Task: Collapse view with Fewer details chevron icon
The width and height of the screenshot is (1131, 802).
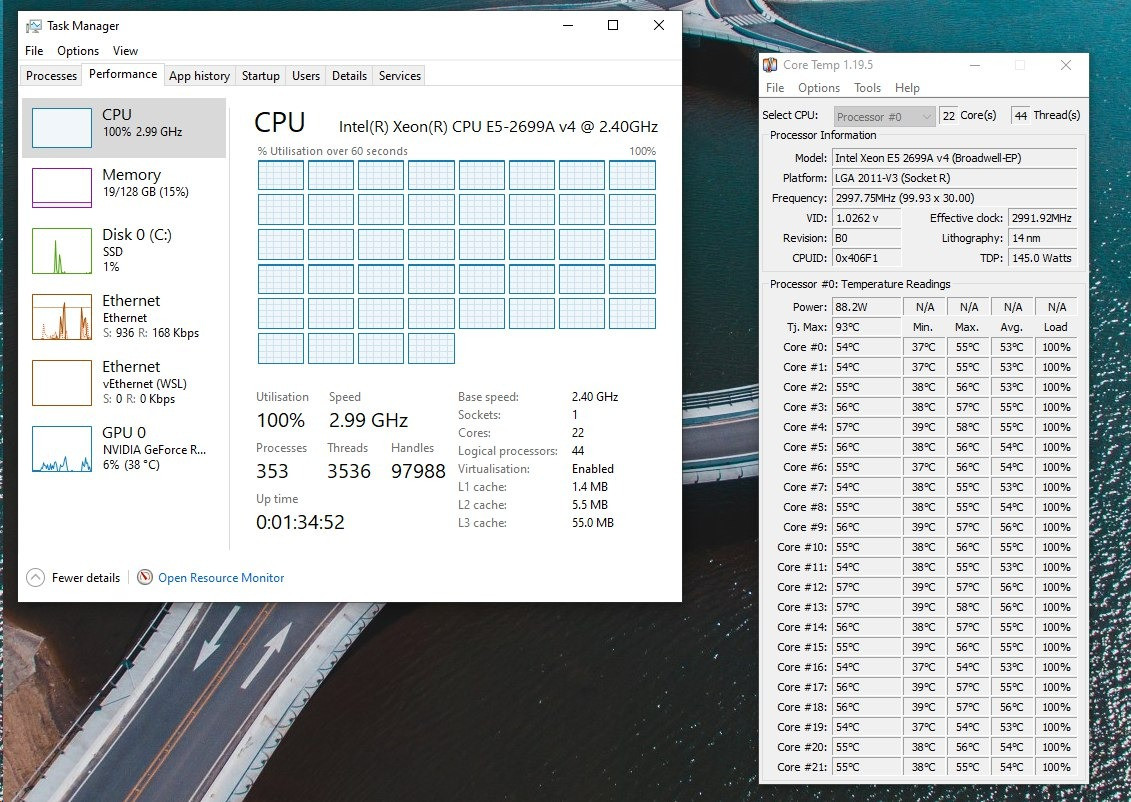Action: click(x=35, y=578)
